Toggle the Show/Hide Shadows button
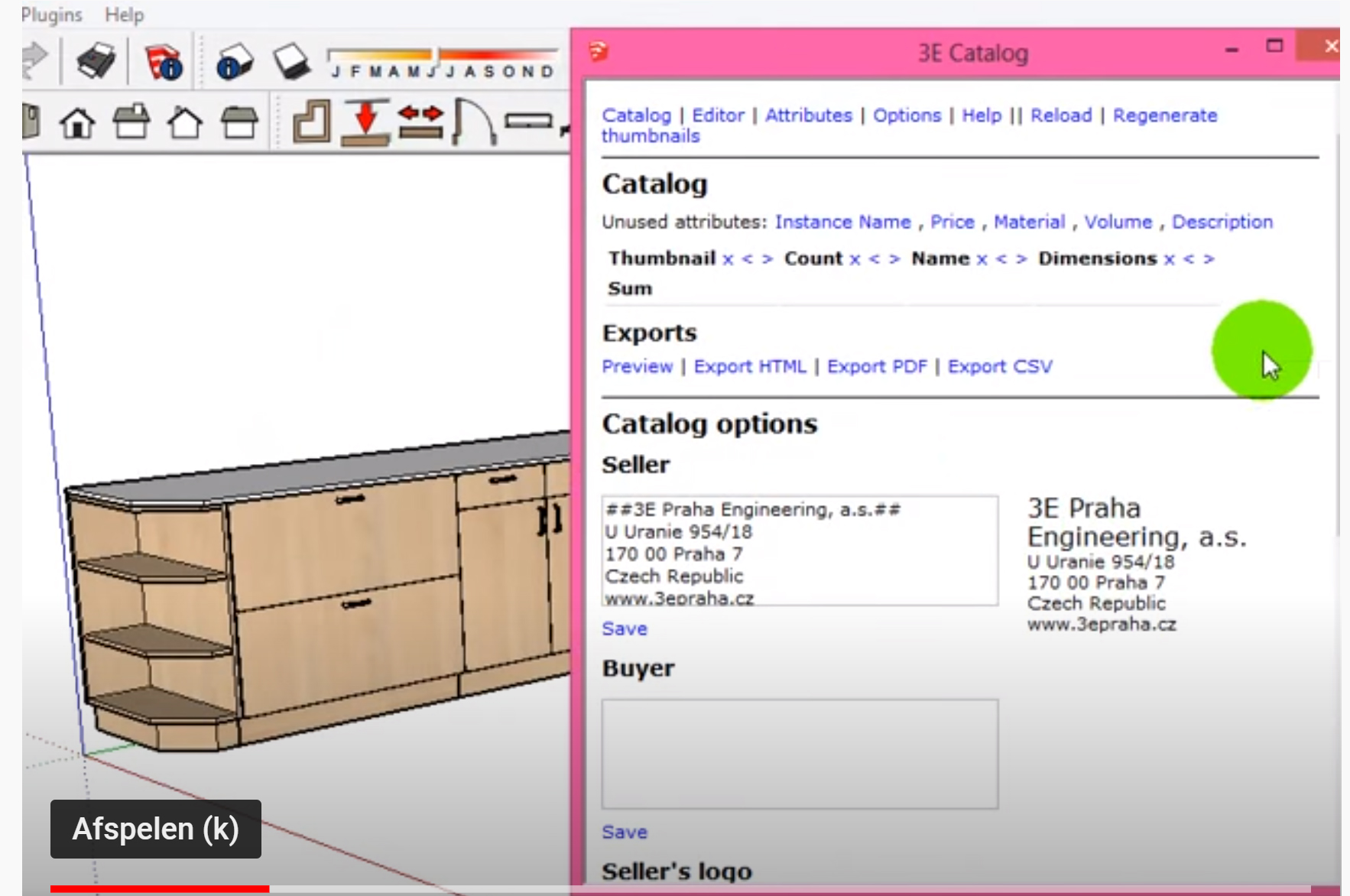The height and width of the screenshot is (896, 1350). coord(290,61)
